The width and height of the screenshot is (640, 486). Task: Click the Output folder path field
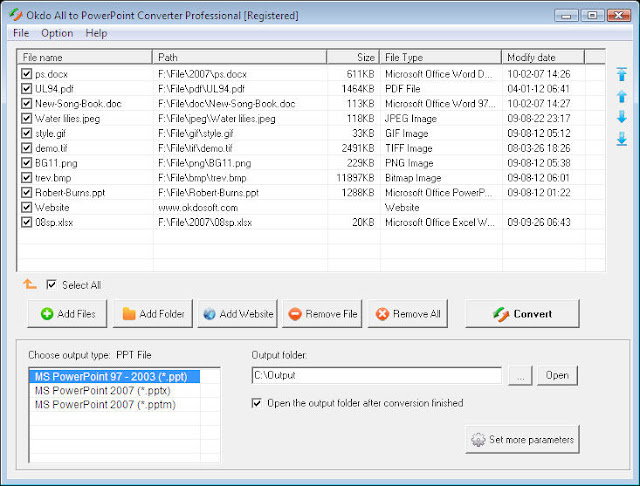[377, 375]
